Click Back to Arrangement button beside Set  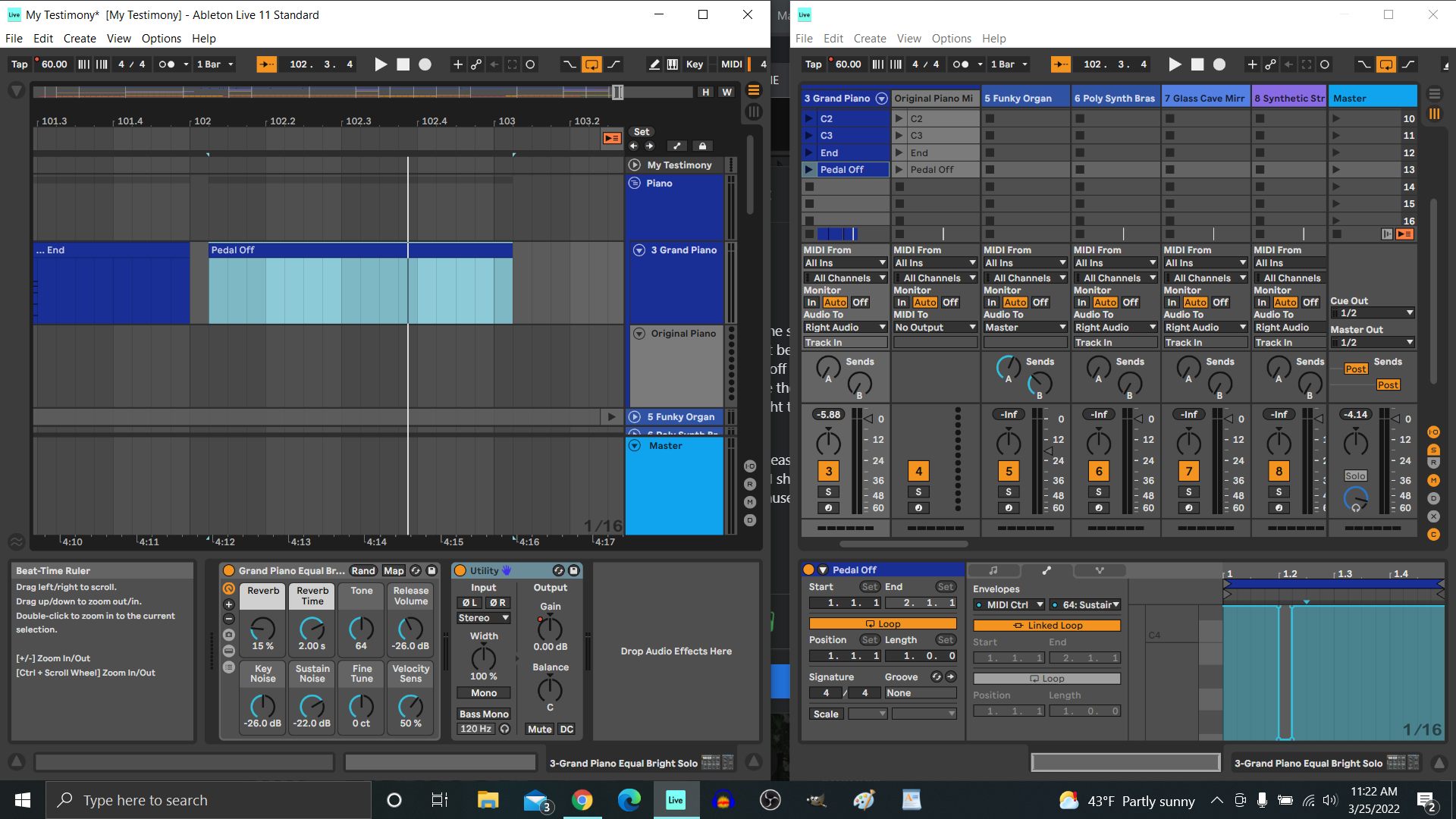tap(611, 138)
